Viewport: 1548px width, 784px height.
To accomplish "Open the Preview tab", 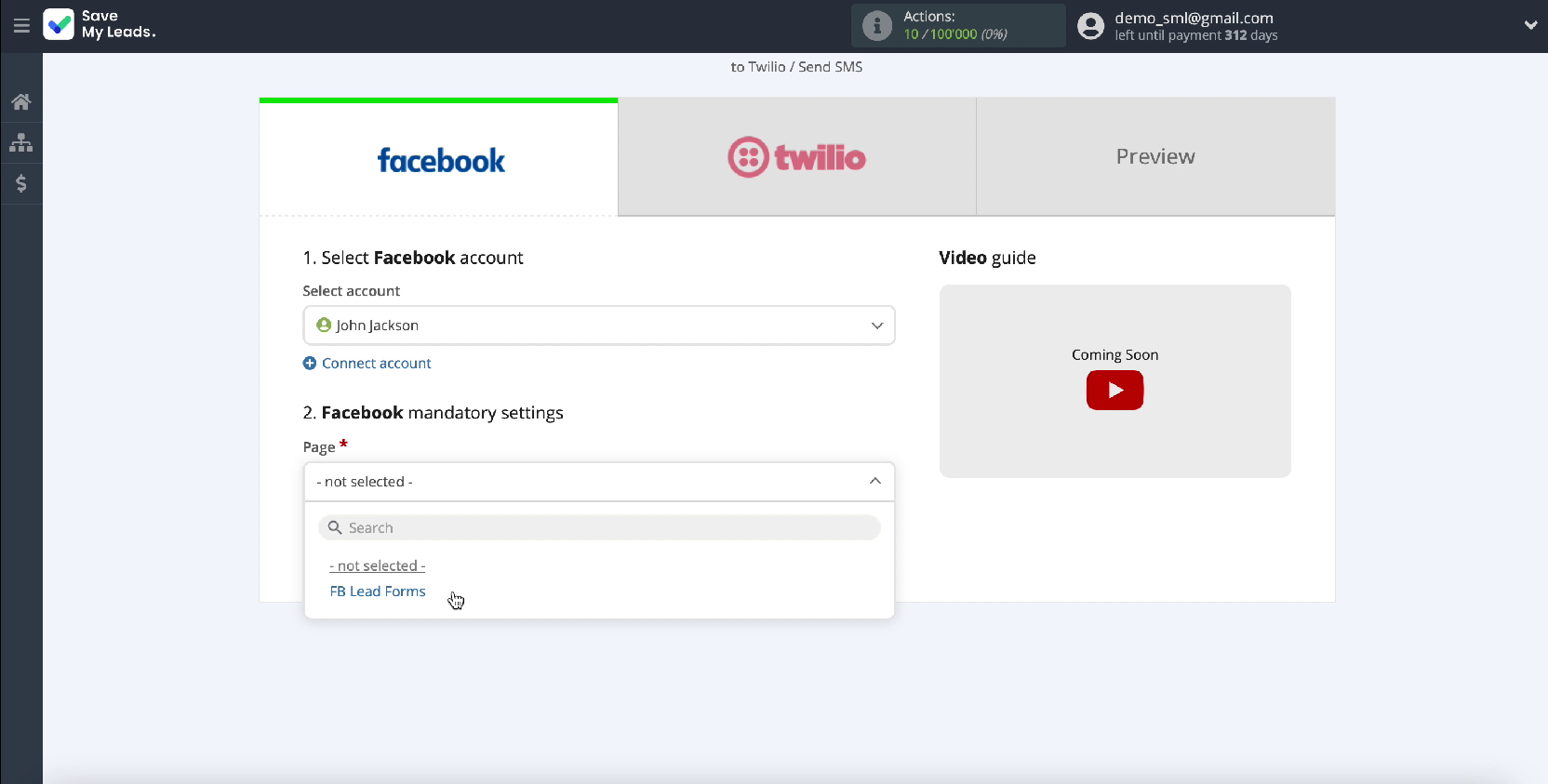I will [x=1155, y=157].
